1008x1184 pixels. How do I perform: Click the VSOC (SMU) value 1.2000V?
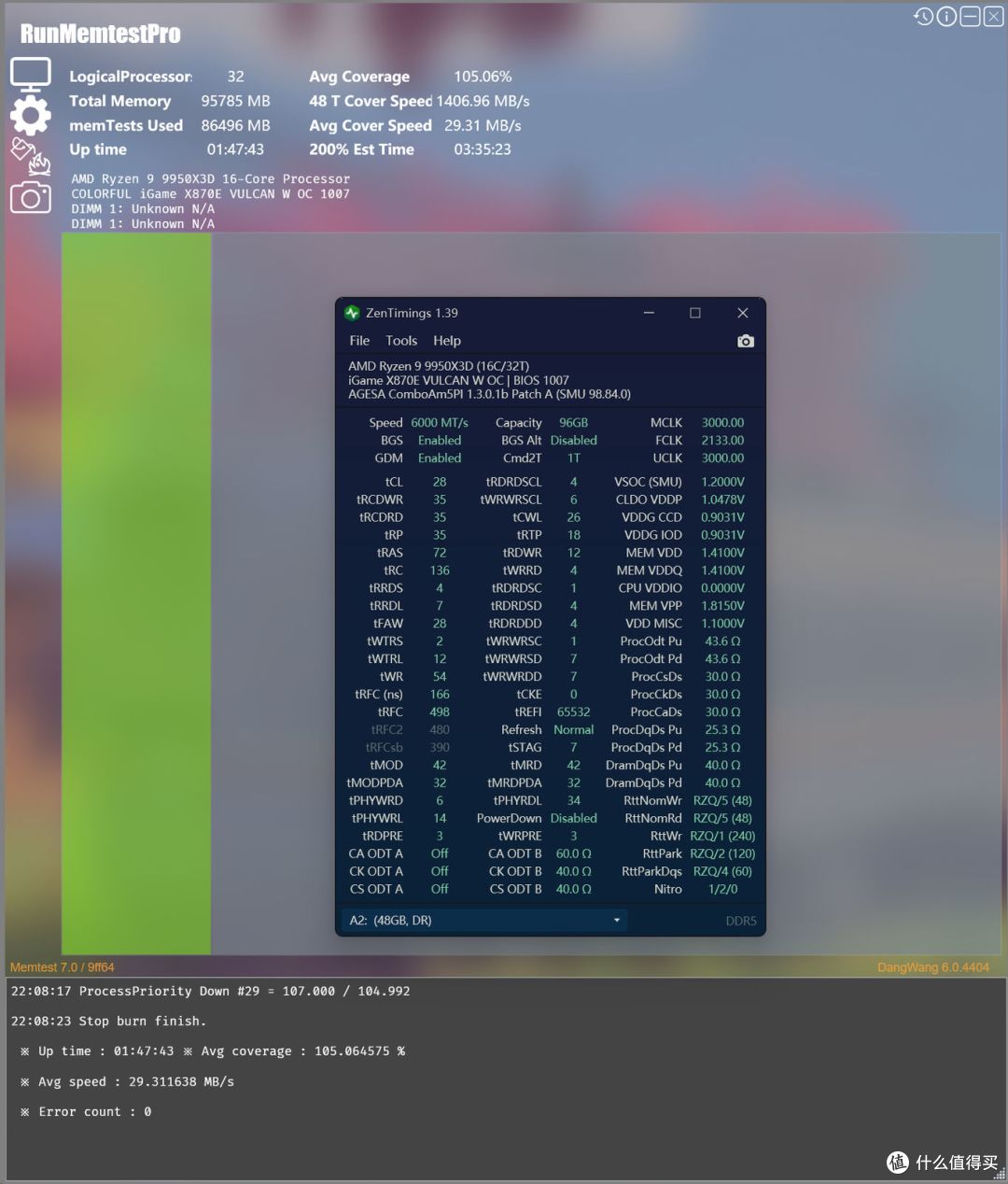pyautogui.click(x=722, y=483)
